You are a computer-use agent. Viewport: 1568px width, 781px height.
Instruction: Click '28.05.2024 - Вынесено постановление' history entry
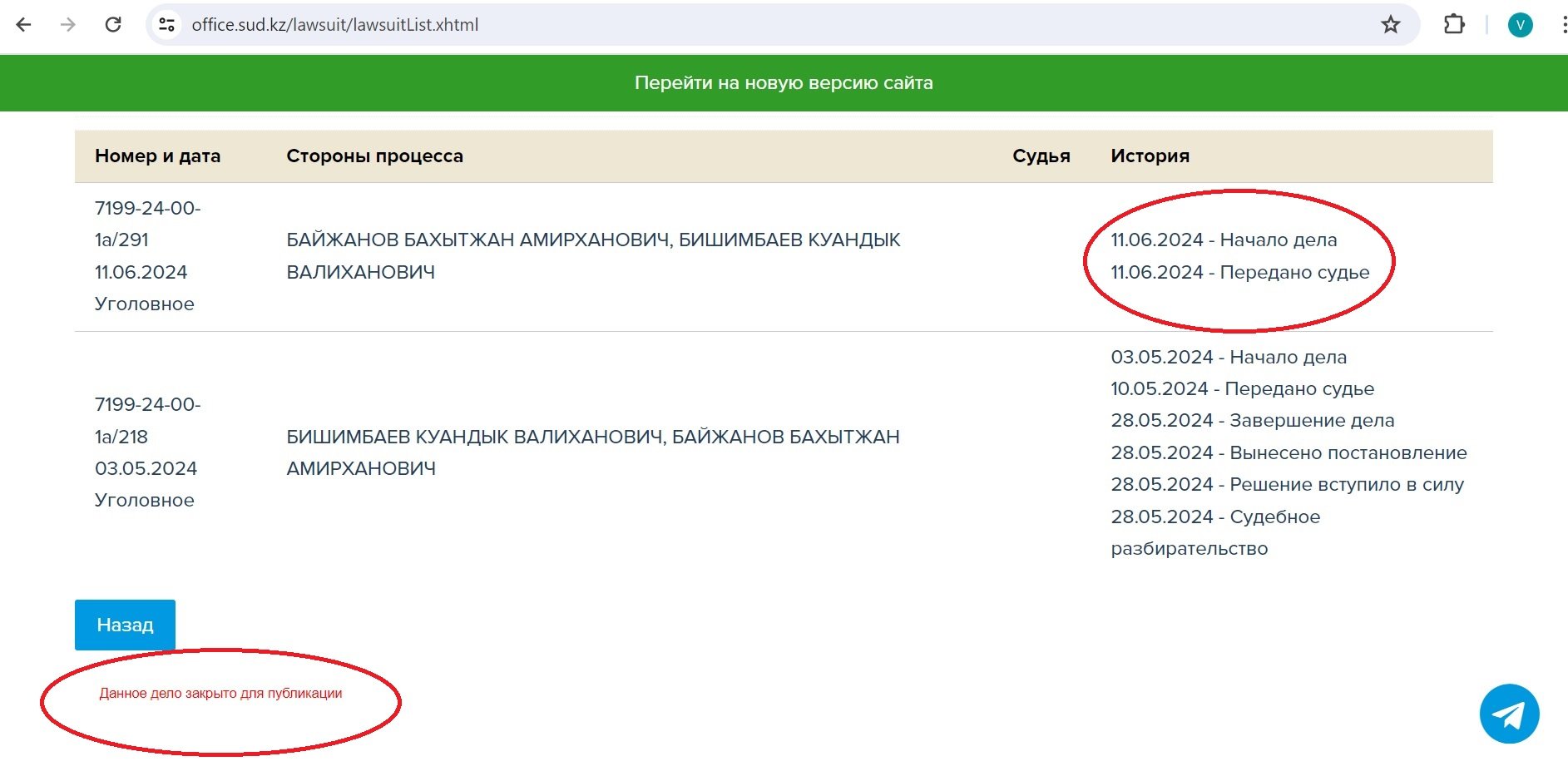(1289, 452)
